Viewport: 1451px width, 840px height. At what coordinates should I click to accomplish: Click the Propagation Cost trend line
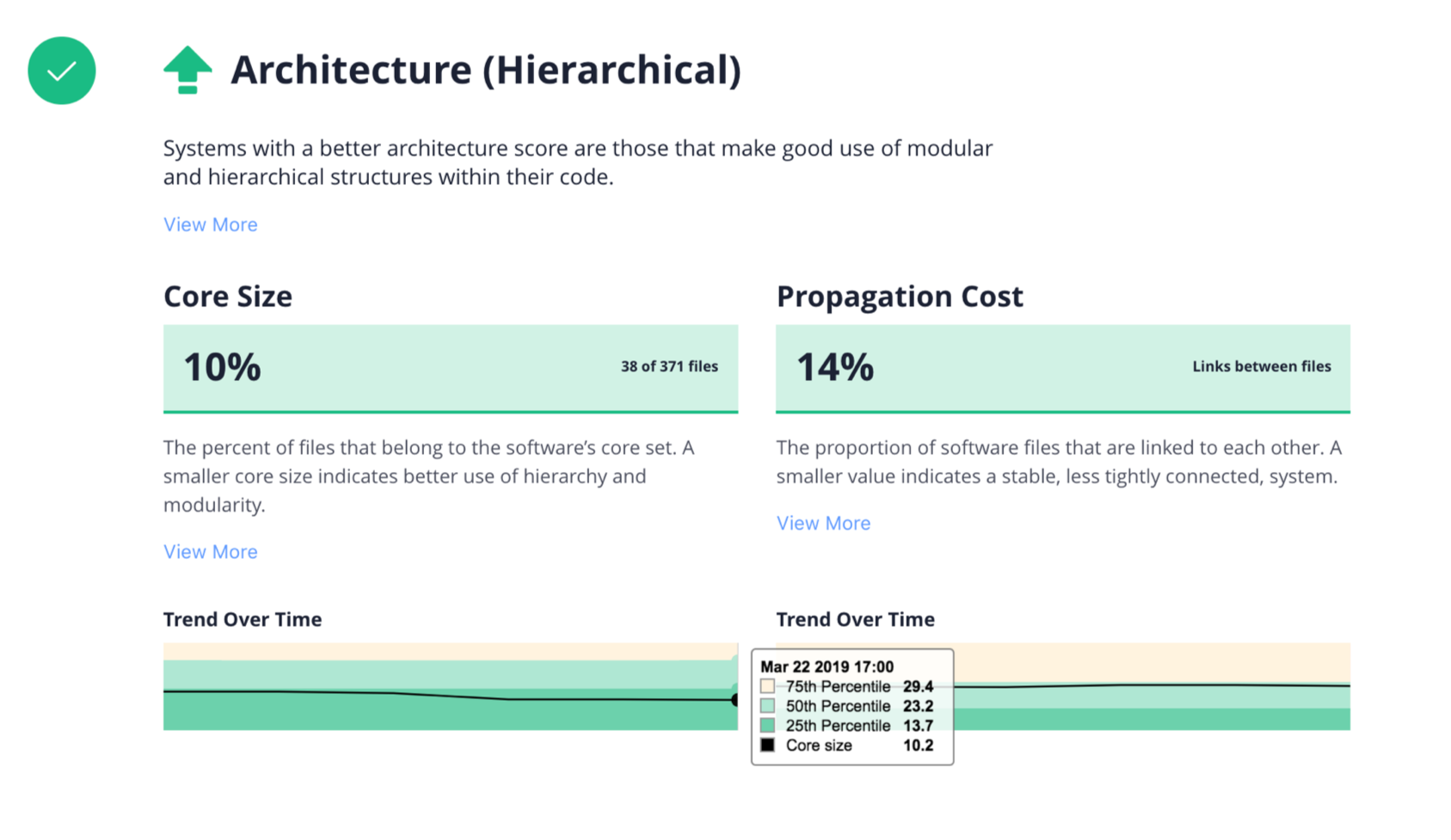click(1118, 685)
